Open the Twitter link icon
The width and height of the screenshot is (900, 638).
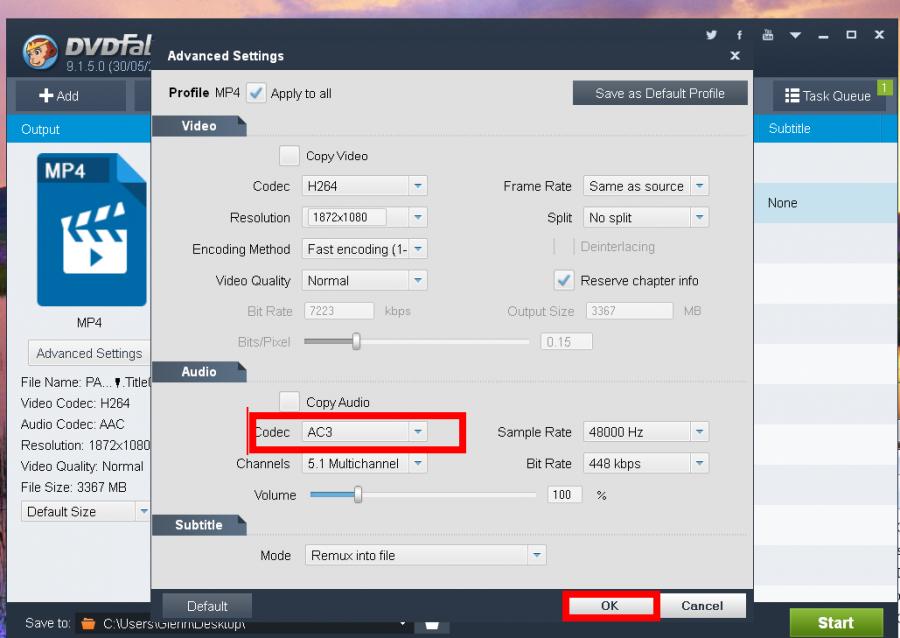coord(711,35)
